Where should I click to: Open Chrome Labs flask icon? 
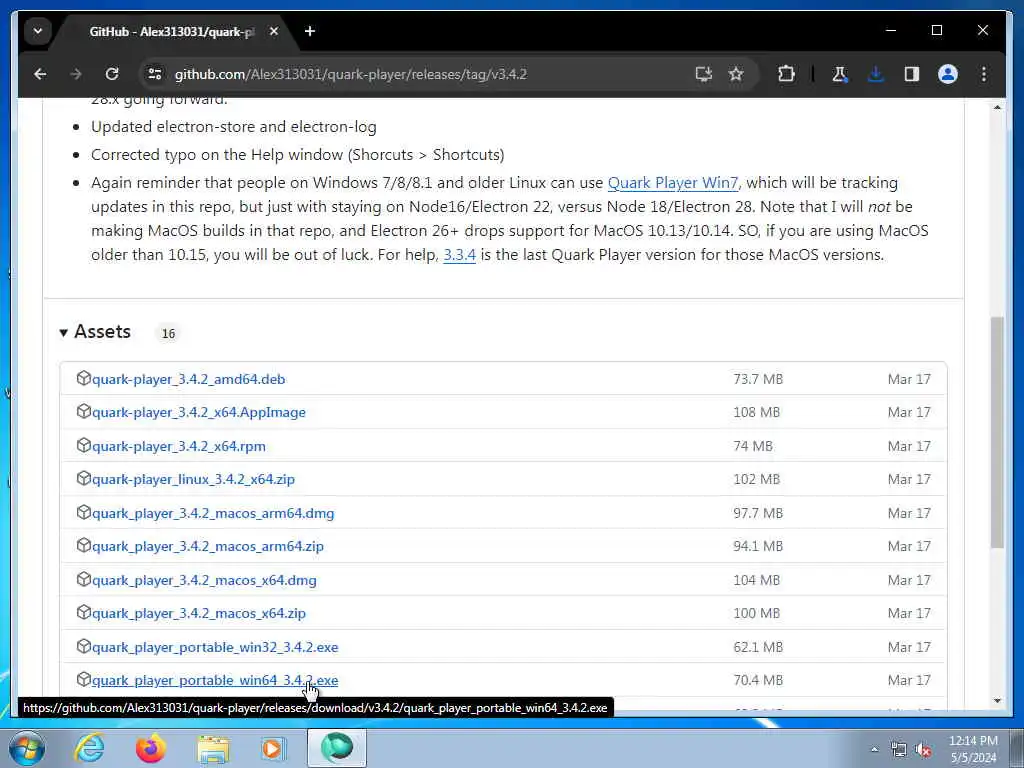pos(840,74)
